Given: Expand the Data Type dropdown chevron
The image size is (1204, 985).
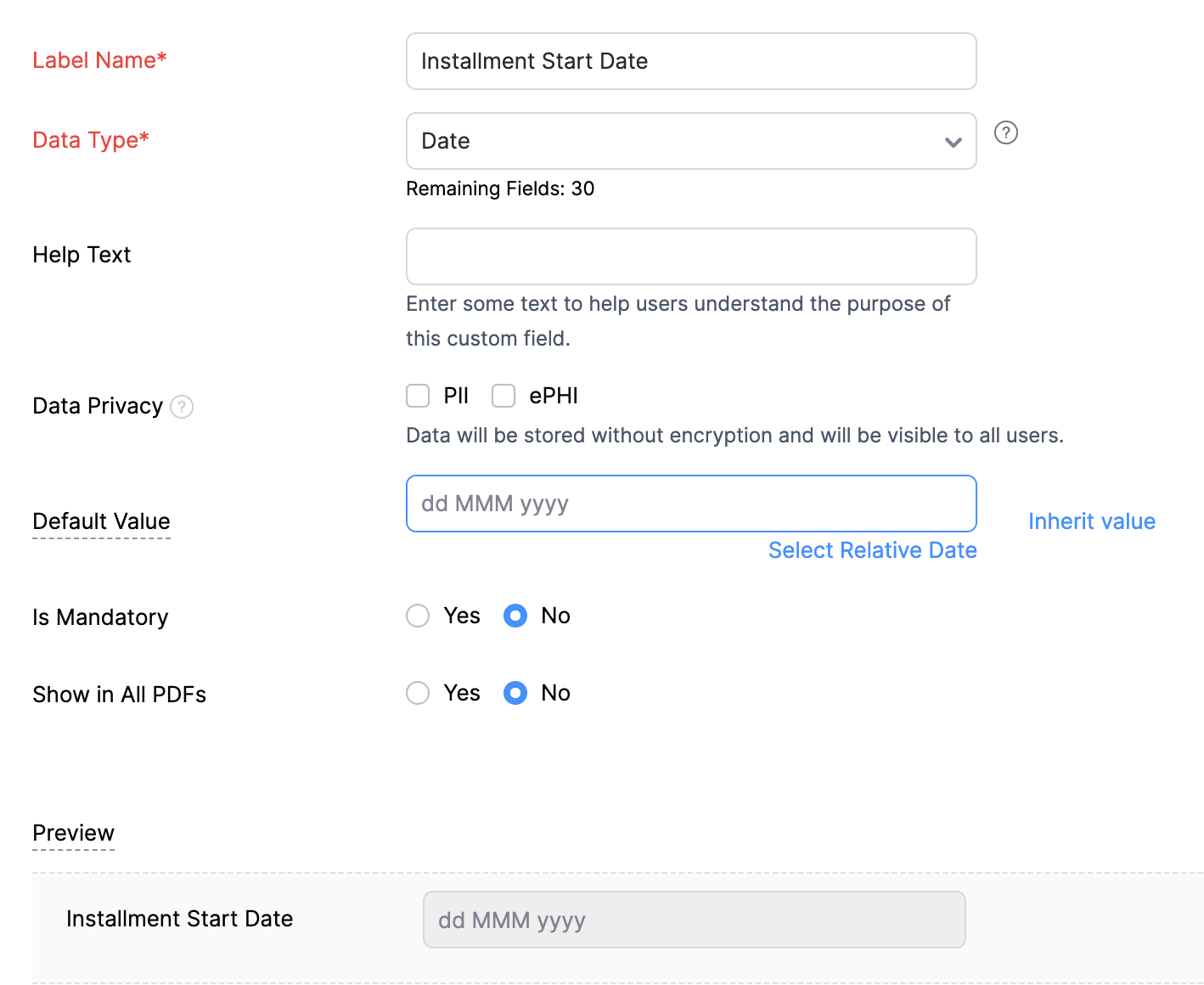Looking at the screenshot, I should (x=953, y=142).
